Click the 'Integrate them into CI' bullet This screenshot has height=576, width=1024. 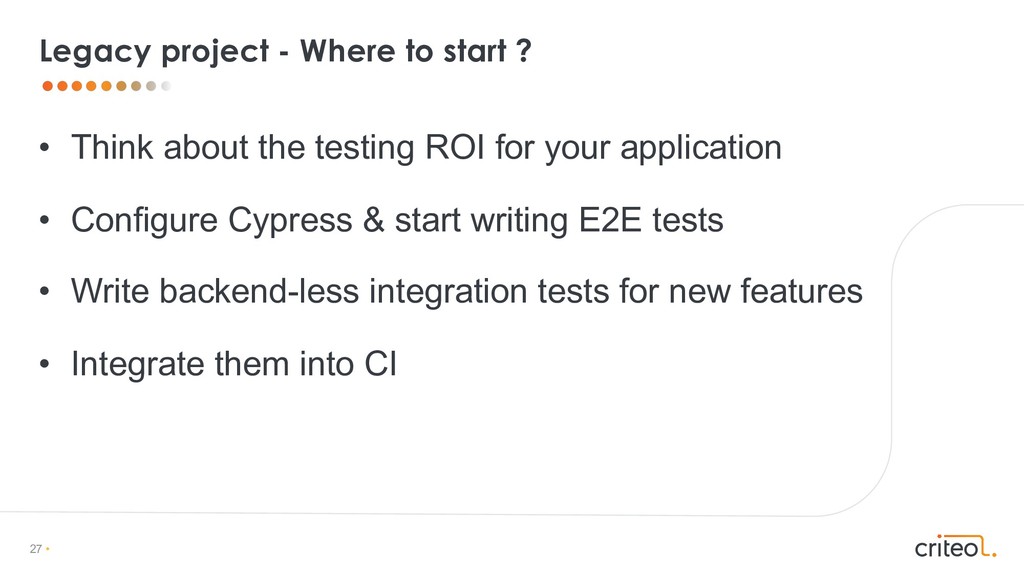point(234,364)
